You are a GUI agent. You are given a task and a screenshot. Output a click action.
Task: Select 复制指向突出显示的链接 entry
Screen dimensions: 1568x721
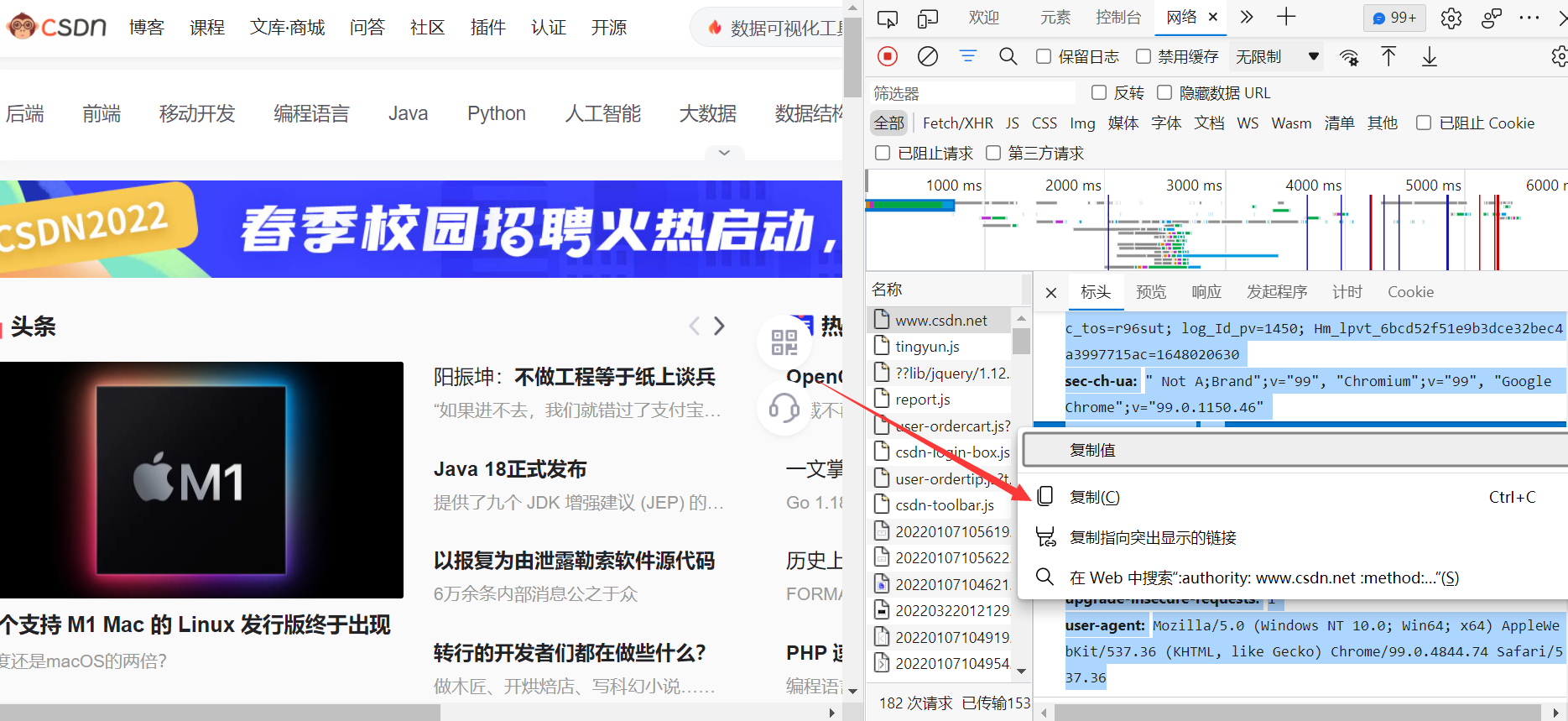tap(1293, 537)
